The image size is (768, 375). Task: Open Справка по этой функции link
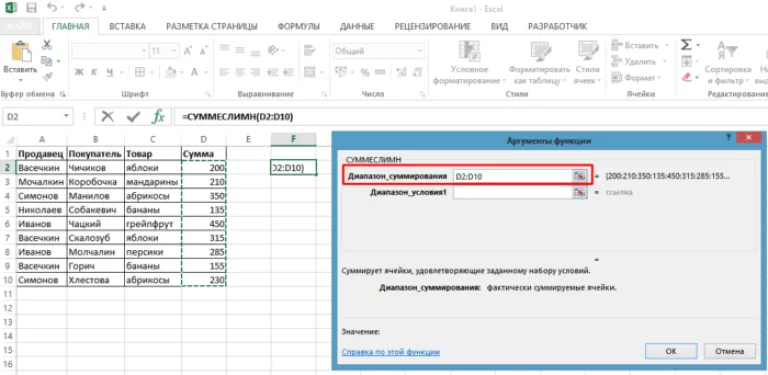coord(390,352)
